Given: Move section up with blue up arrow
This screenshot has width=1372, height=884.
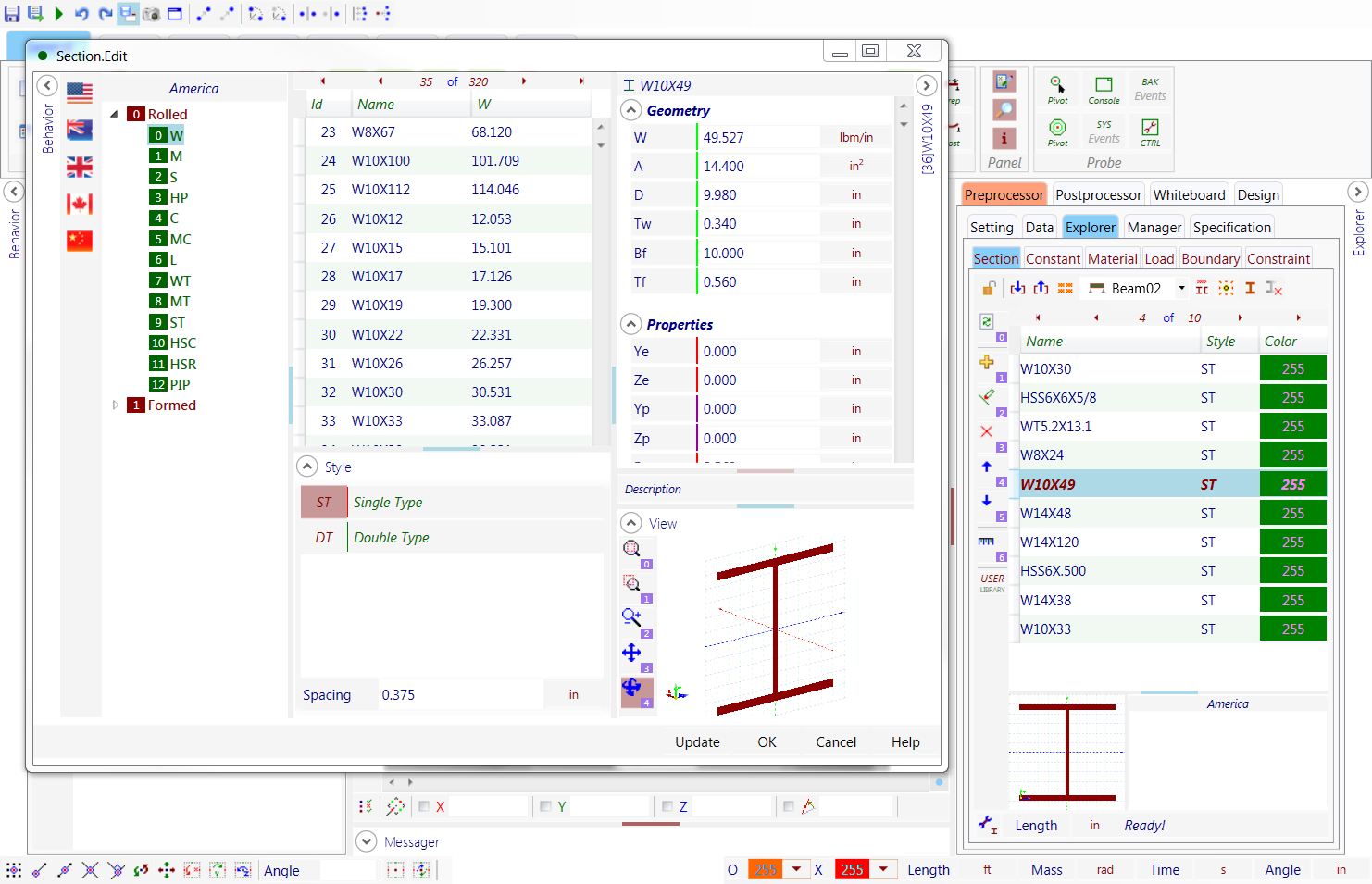Looking at the screenshot, I should click(x=987, y=467).
